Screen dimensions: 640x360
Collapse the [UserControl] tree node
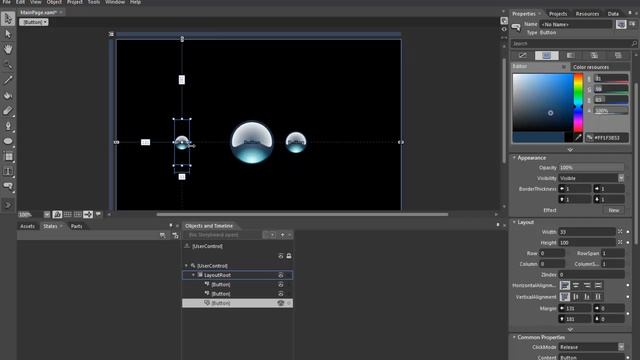[x=187, y=266]
